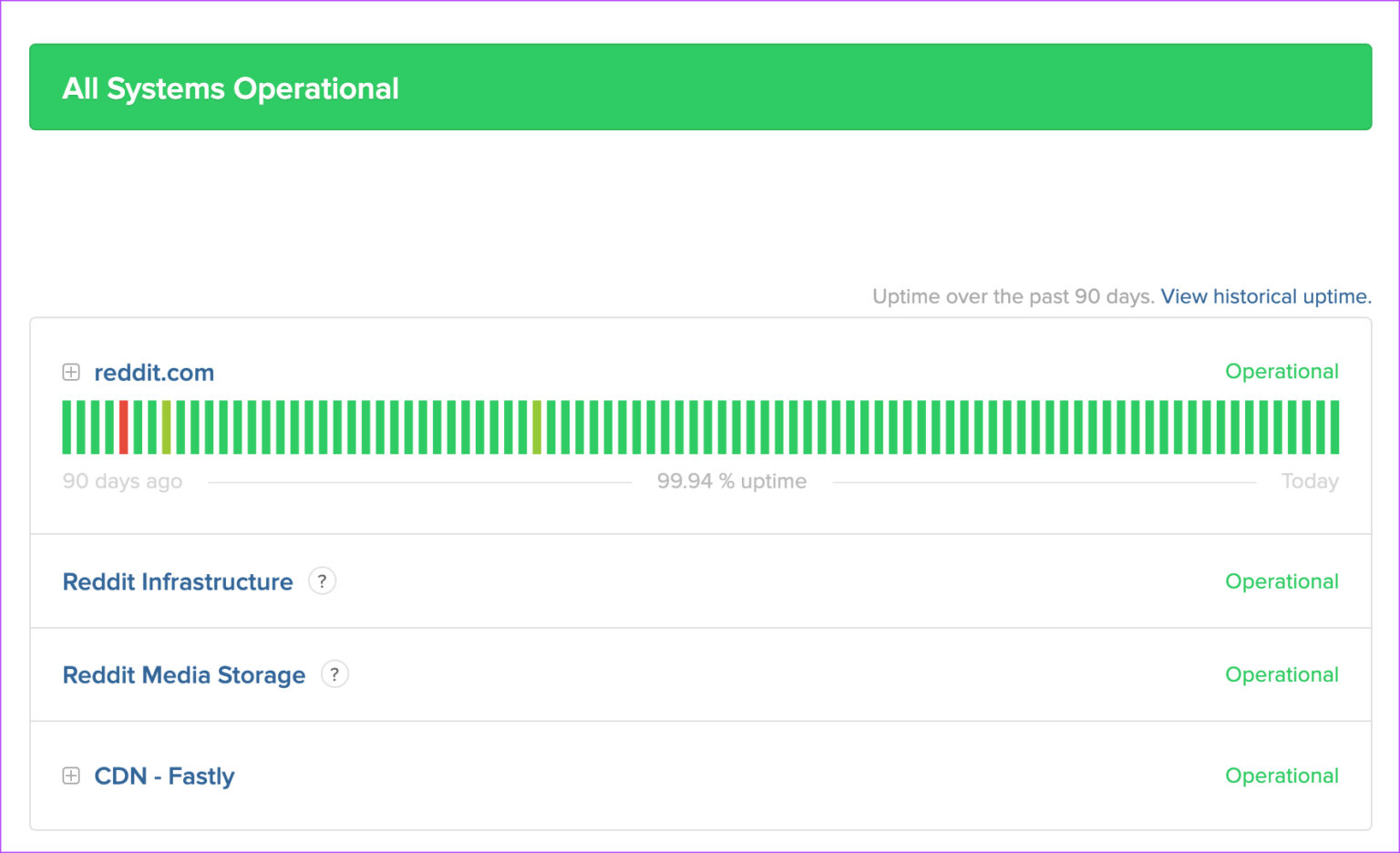Click Operational status for CDN - Fastly
Viewport: 1400px width, 853px height.
(1282, 776)
